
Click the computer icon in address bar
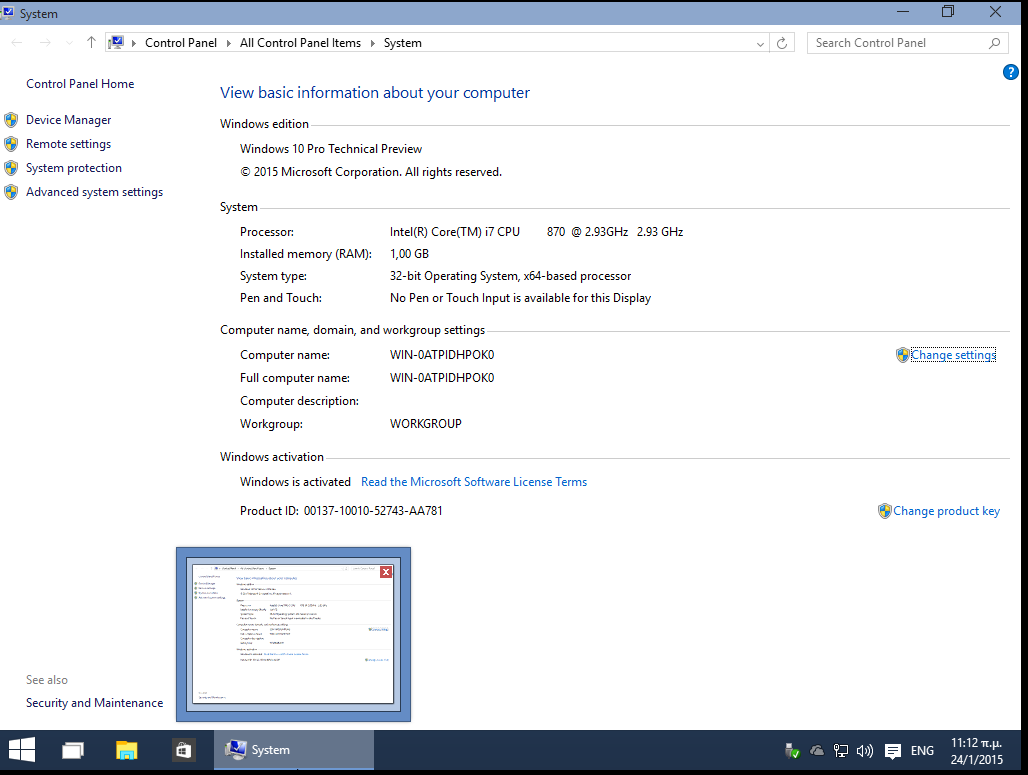(x=117, y=43)
